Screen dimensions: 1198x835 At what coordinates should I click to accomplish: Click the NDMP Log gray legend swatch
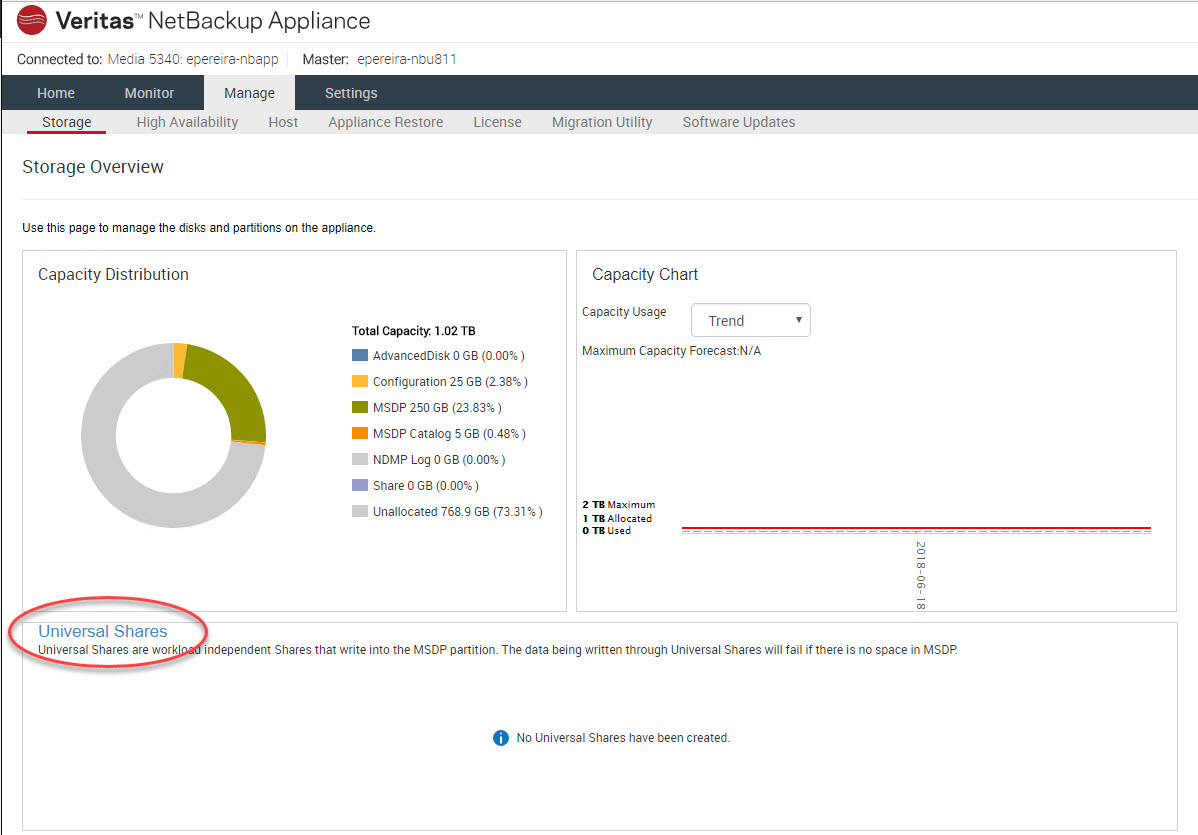pos(360,459)
